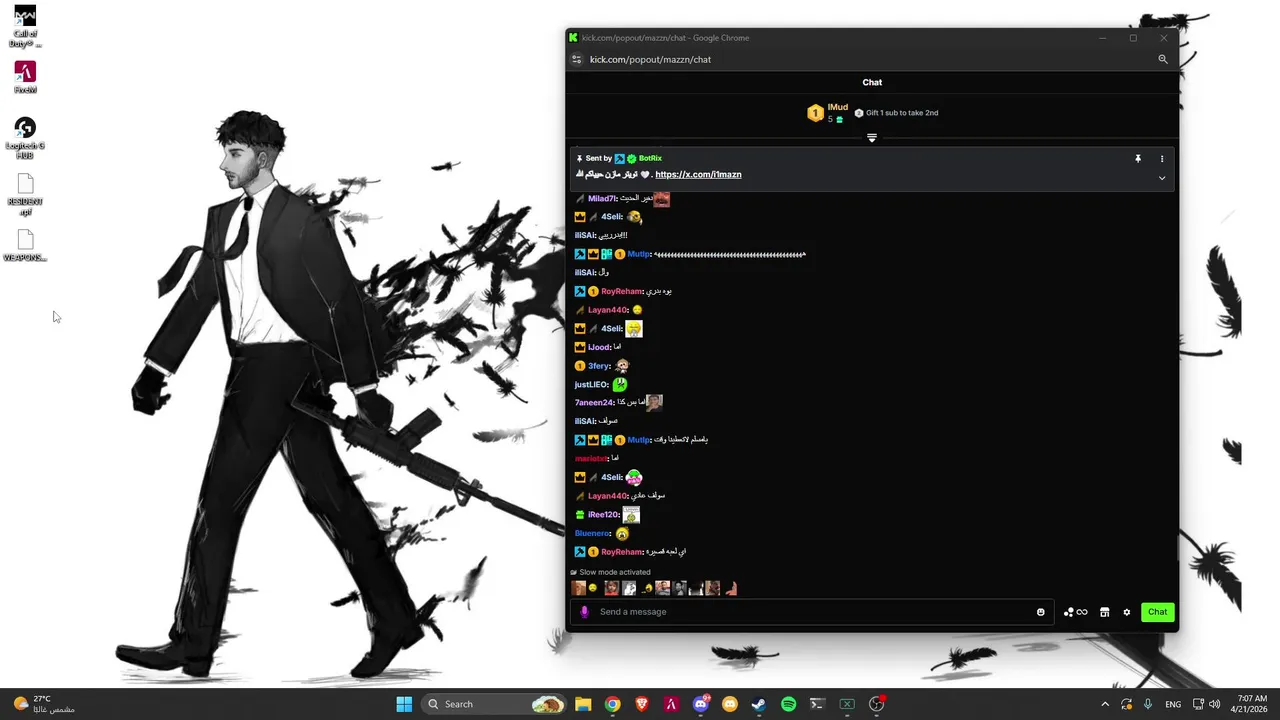Open volume control in system tray

(x=1214, y=704)
